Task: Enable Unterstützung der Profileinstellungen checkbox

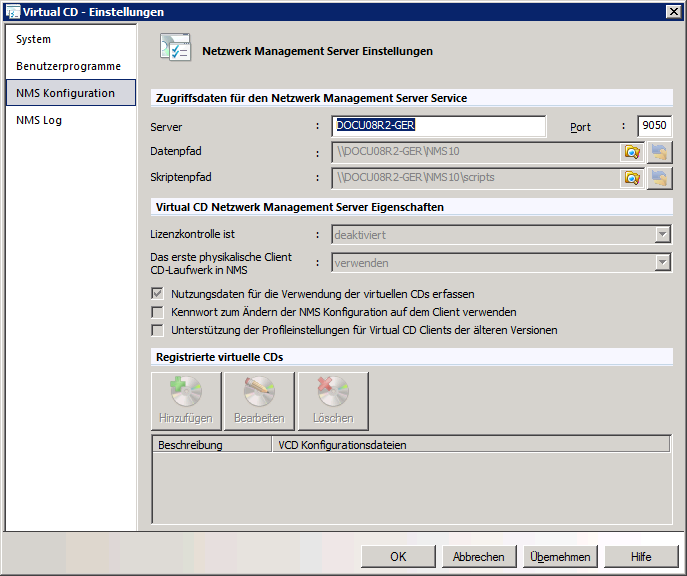Action: click(x=157, y=330)
